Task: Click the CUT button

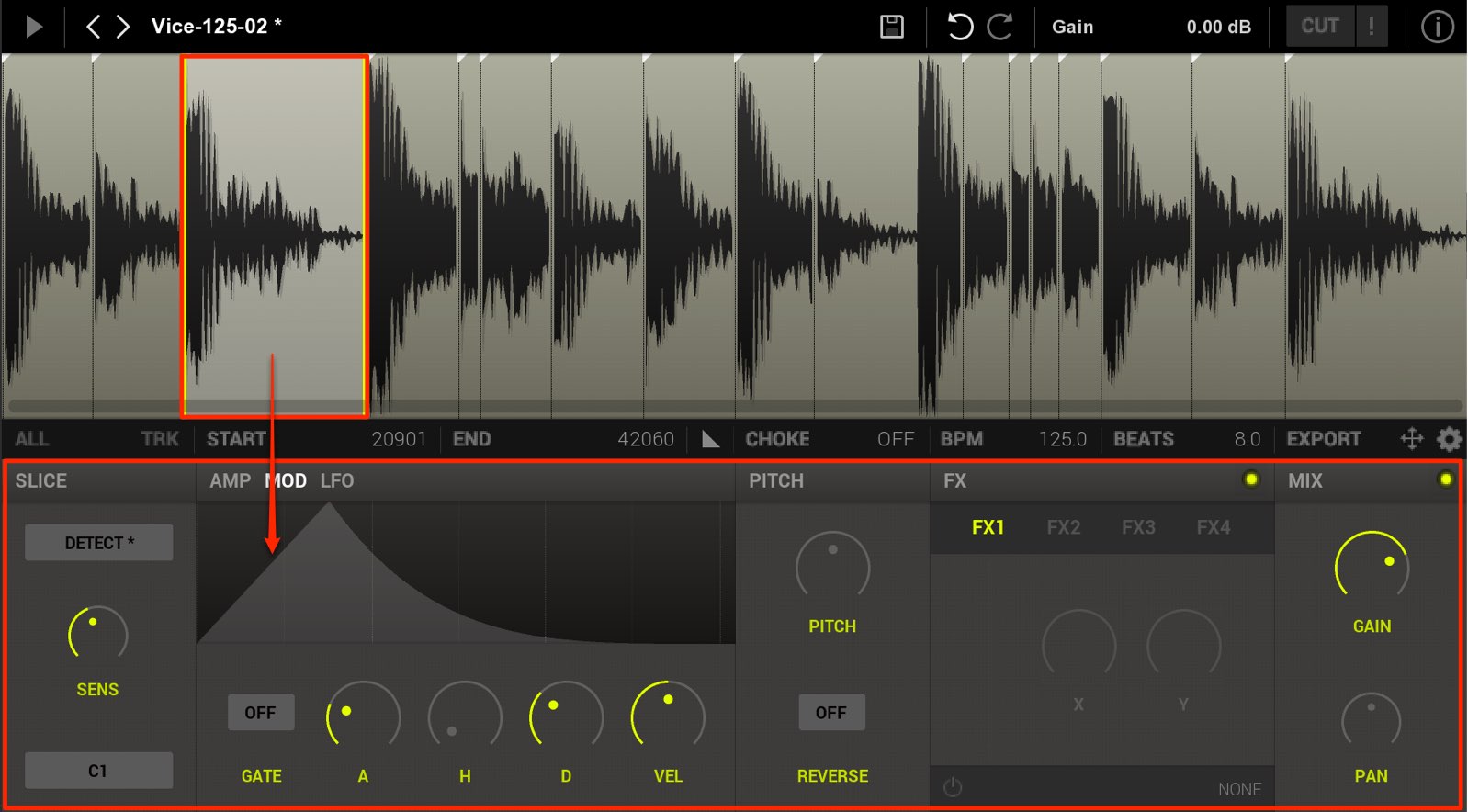Action: [x=1320, y=27]
